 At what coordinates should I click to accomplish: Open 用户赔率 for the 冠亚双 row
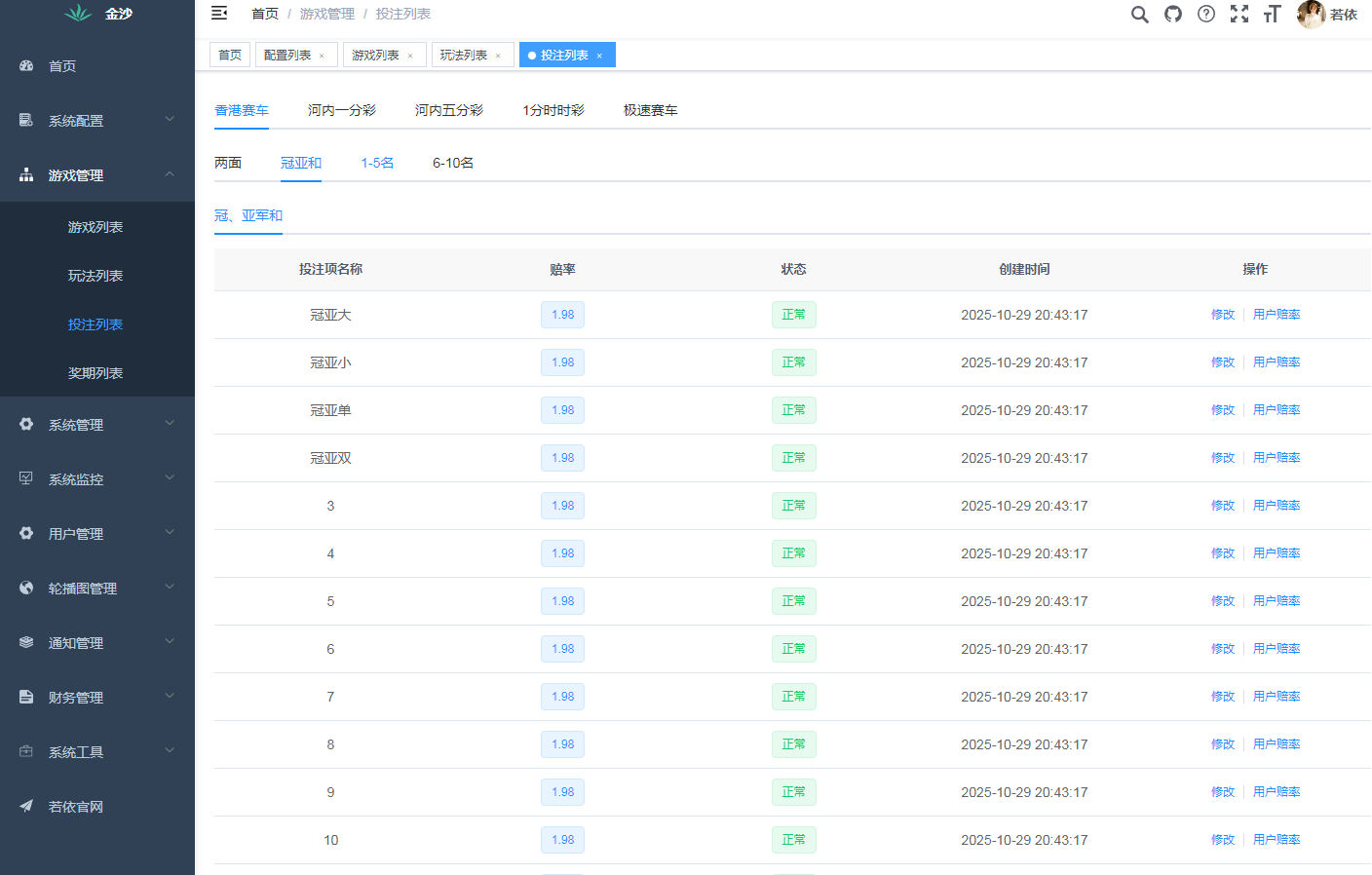[1277, 458]
